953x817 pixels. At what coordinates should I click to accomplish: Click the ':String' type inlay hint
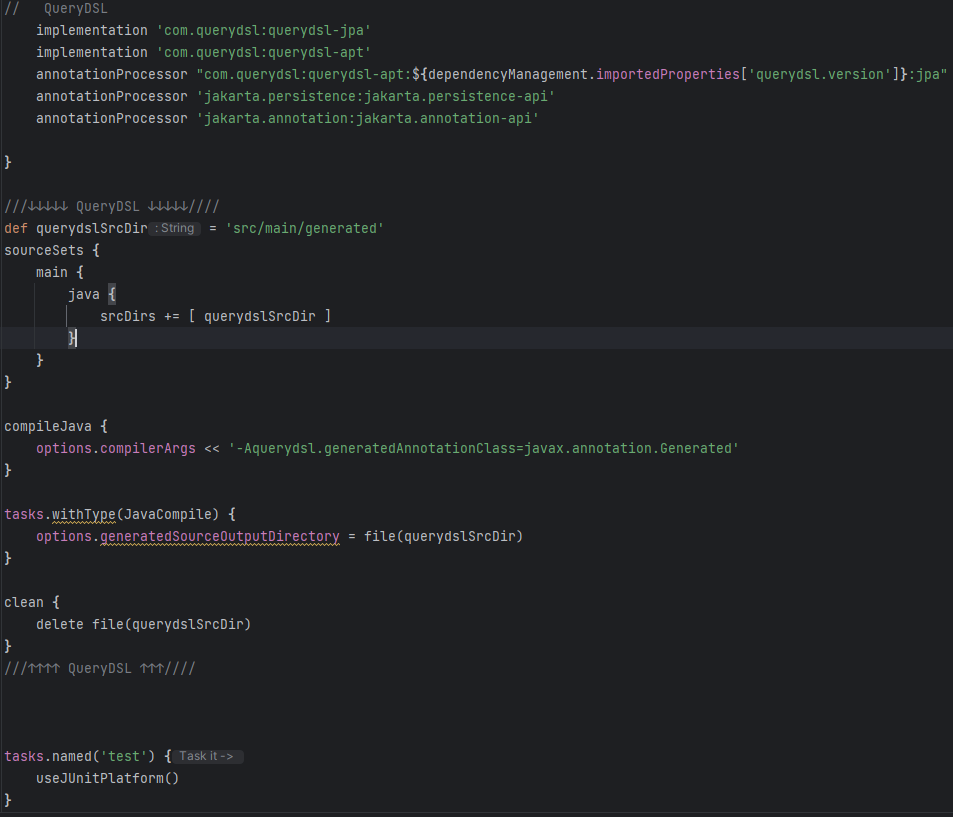pos(174,229)
